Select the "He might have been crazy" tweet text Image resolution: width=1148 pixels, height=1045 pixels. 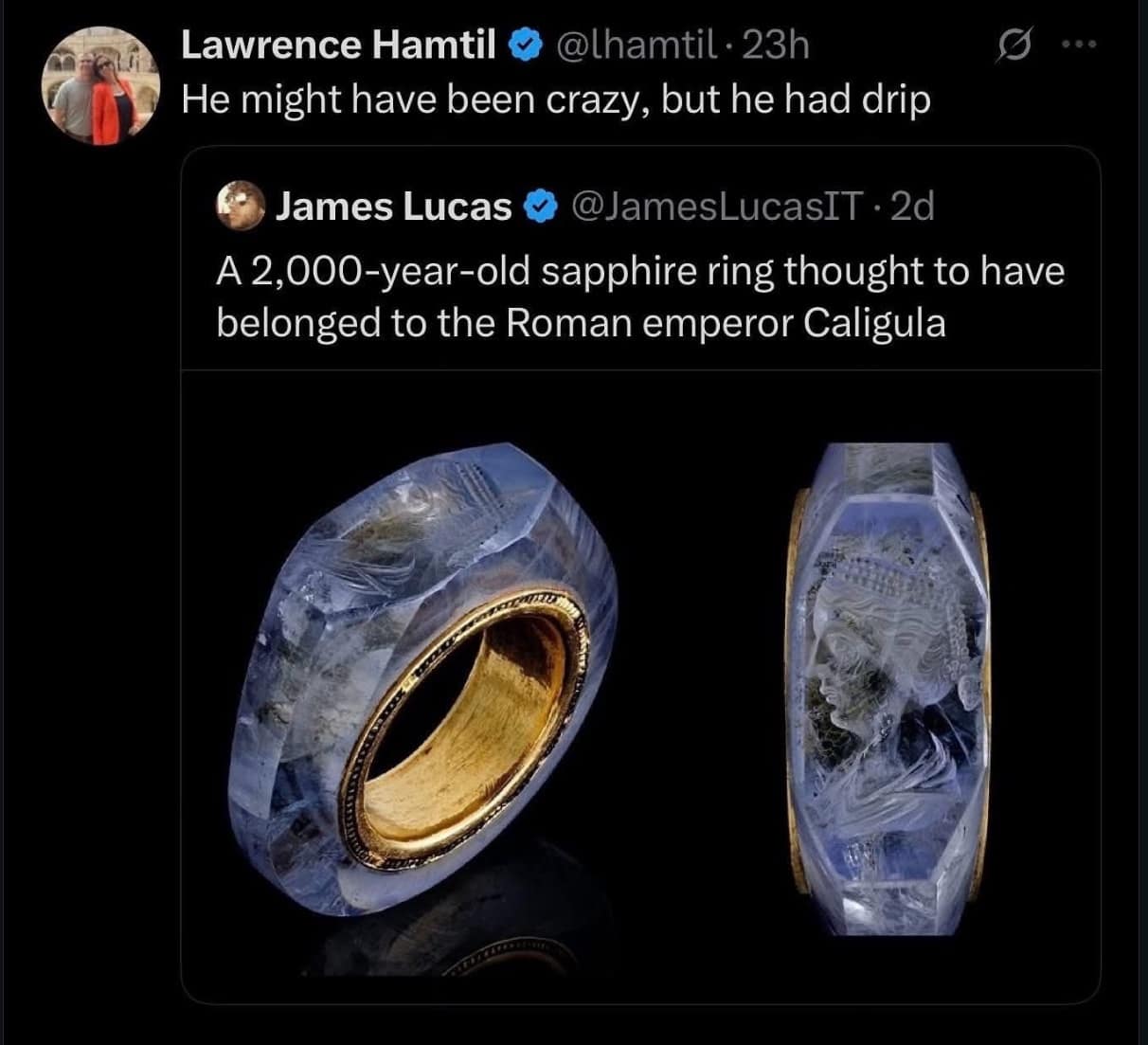coord(555,99)
